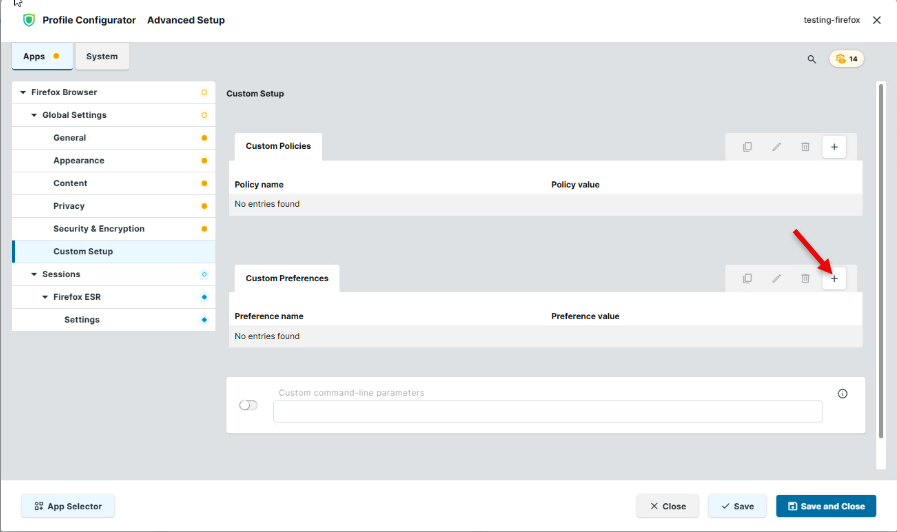This screenshot has width=897, height=532.
Task: Collapse the Sessions tree node
Action: click(34, 275)
